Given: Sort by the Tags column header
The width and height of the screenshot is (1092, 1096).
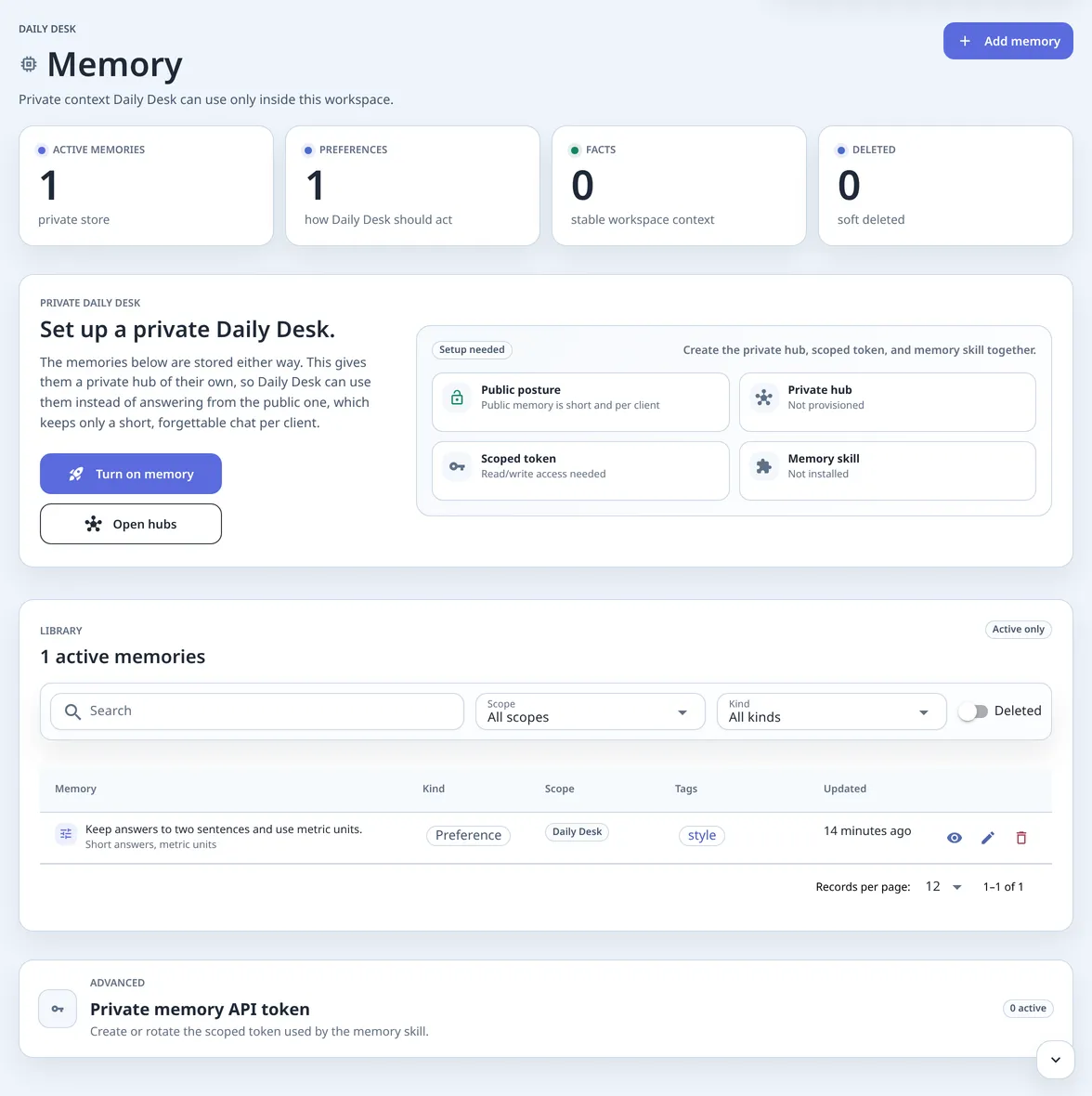Looking at the screenshot, I should tap(686, 789).
